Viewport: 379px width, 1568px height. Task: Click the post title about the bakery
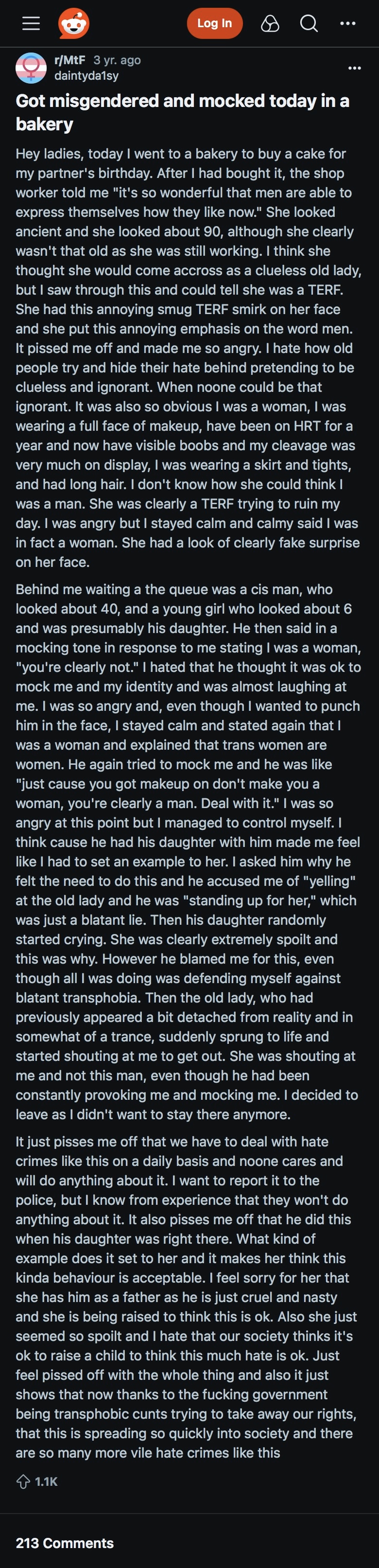[183, 112]
